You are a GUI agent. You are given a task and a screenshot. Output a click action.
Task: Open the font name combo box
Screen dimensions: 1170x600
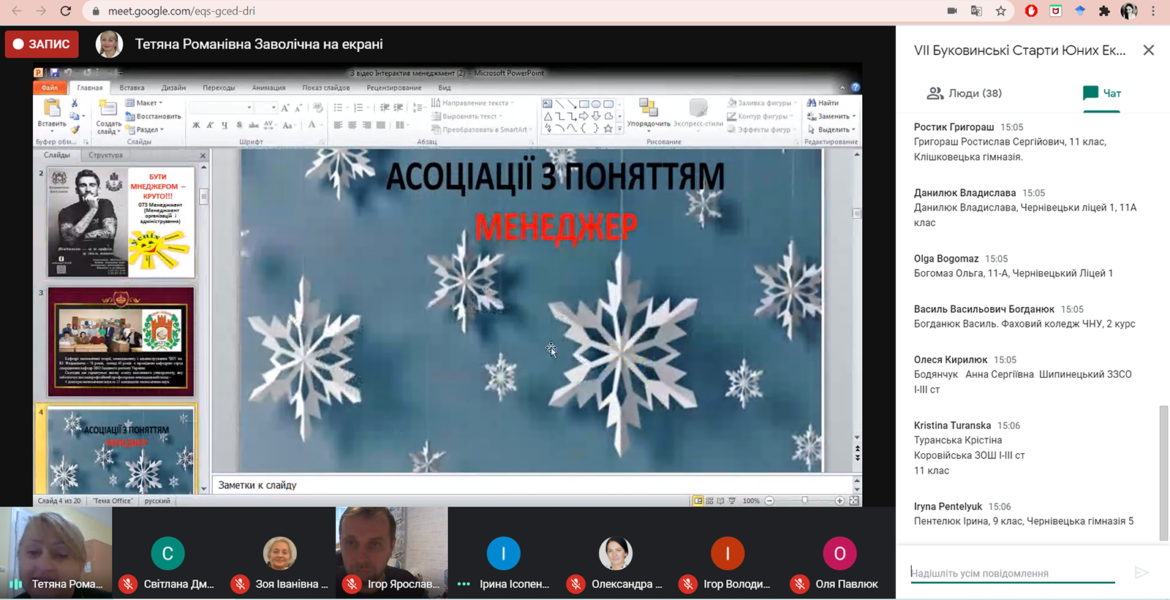pos(221,108)
